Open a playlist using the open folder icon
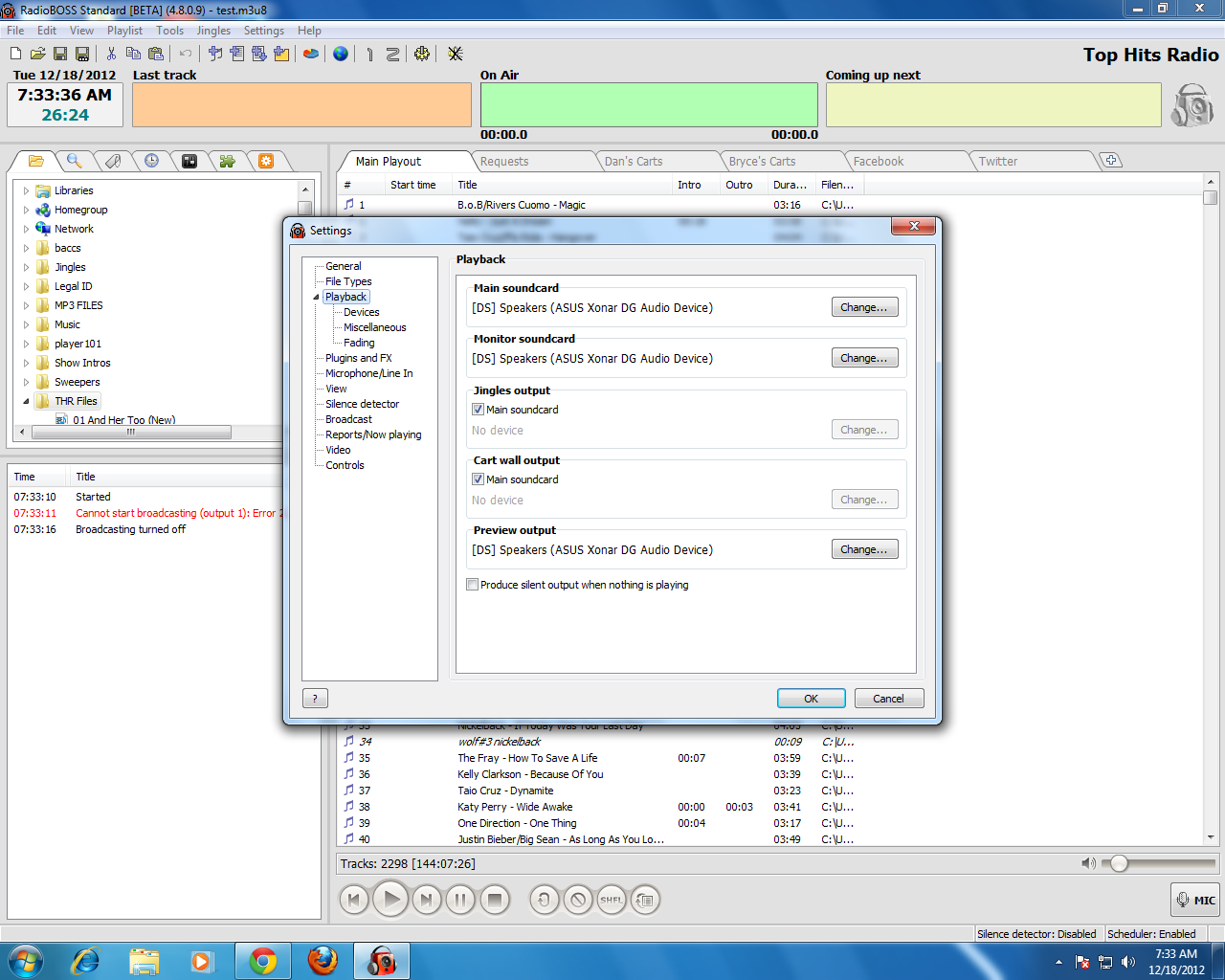 pos(37,54)
